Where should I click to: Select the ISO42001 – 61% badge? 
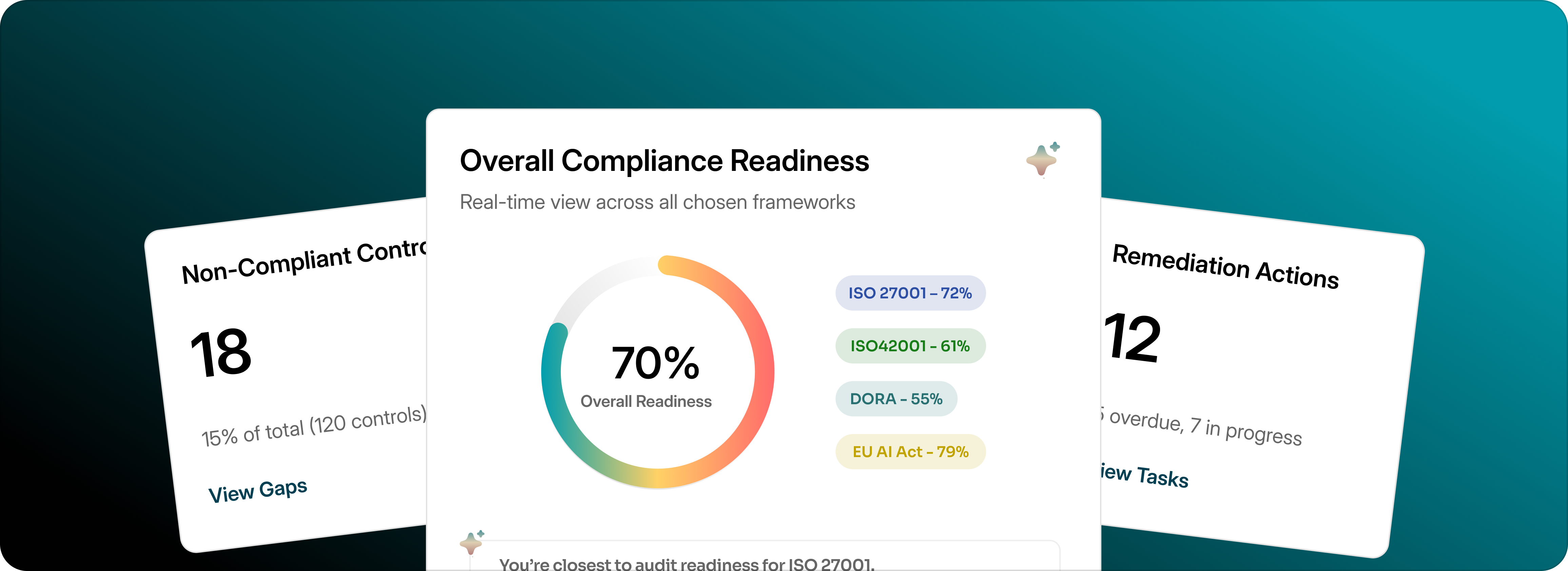tap(910, 346)
